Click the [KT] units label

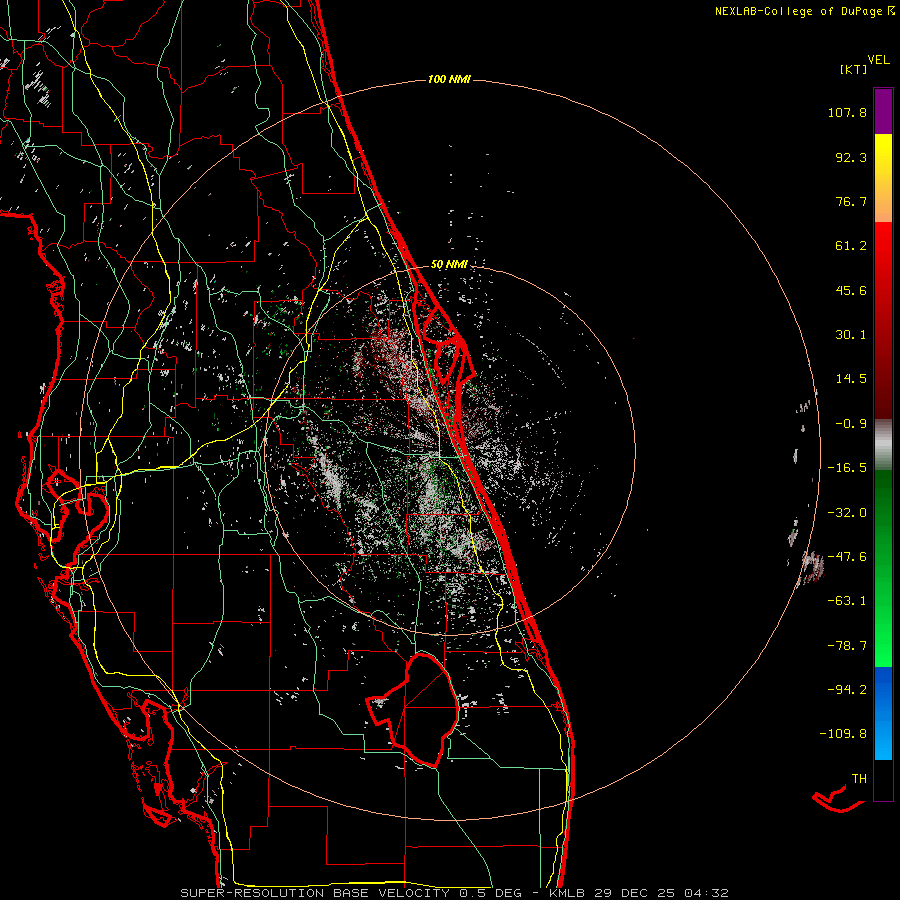853,69
